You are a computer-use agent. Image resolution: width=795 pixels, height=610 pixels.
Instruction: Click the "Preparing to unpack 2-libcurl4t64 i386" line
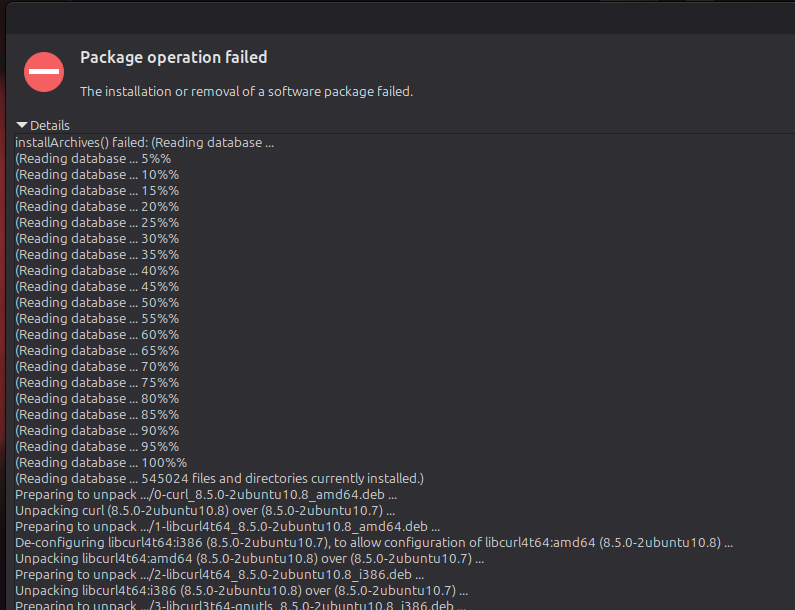tap(219, 574)
